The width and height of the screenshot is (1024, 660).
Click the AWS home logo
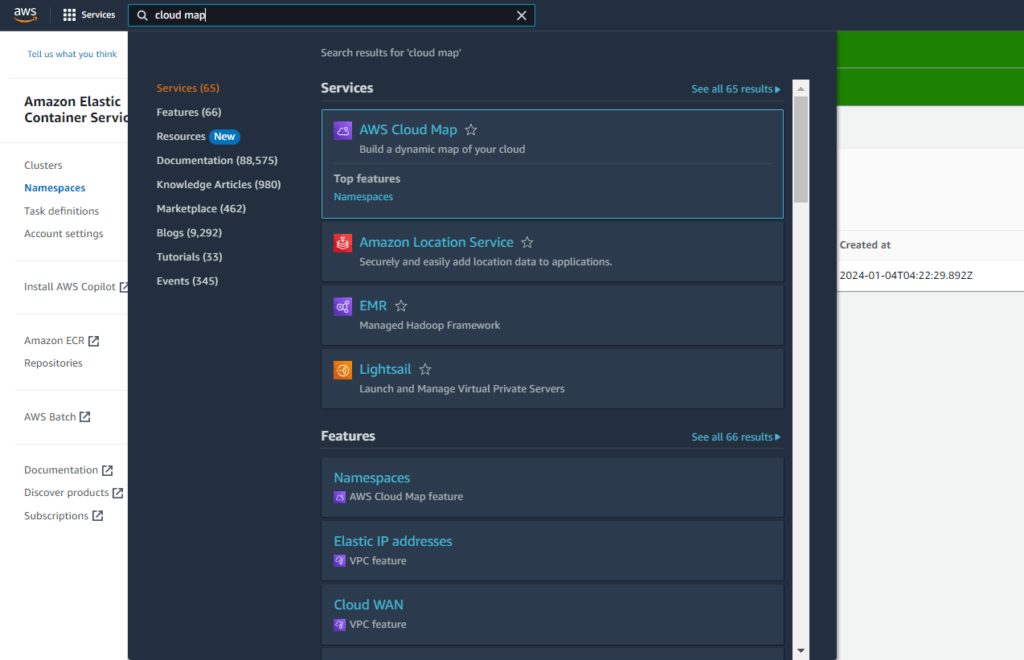coord(25,14)
